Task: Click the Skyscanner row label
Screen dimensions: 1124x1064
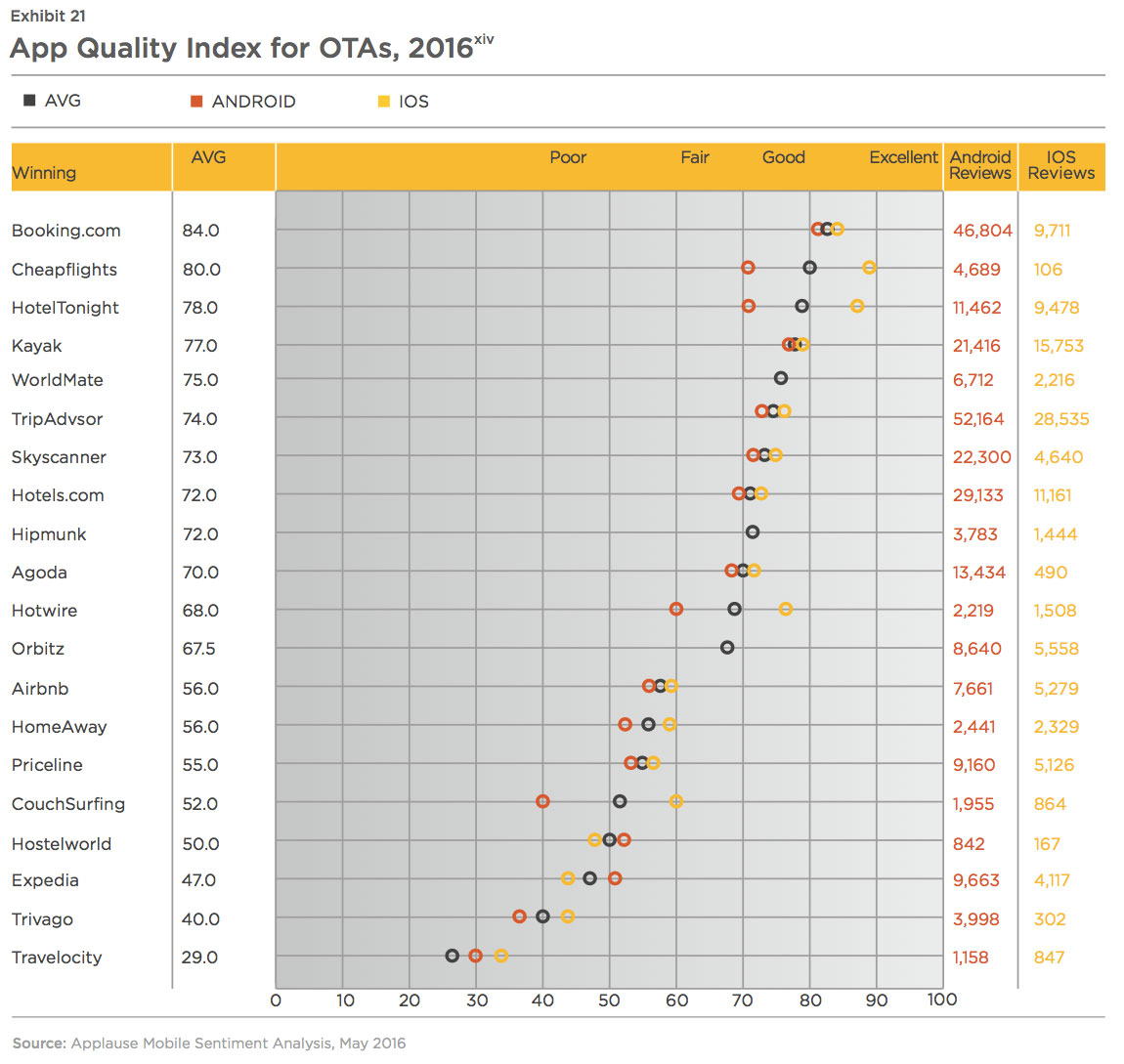Action: tap(59, 457)
